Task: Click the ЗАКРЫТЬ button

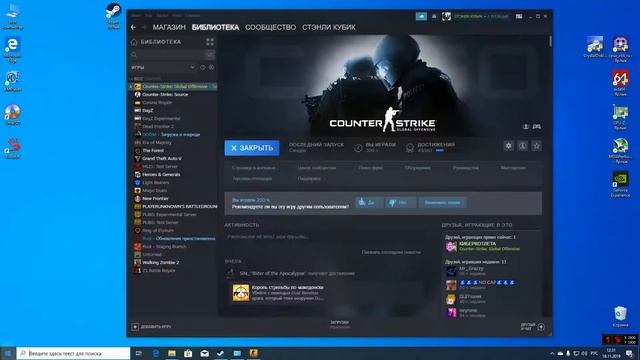Action: point(252,148)
